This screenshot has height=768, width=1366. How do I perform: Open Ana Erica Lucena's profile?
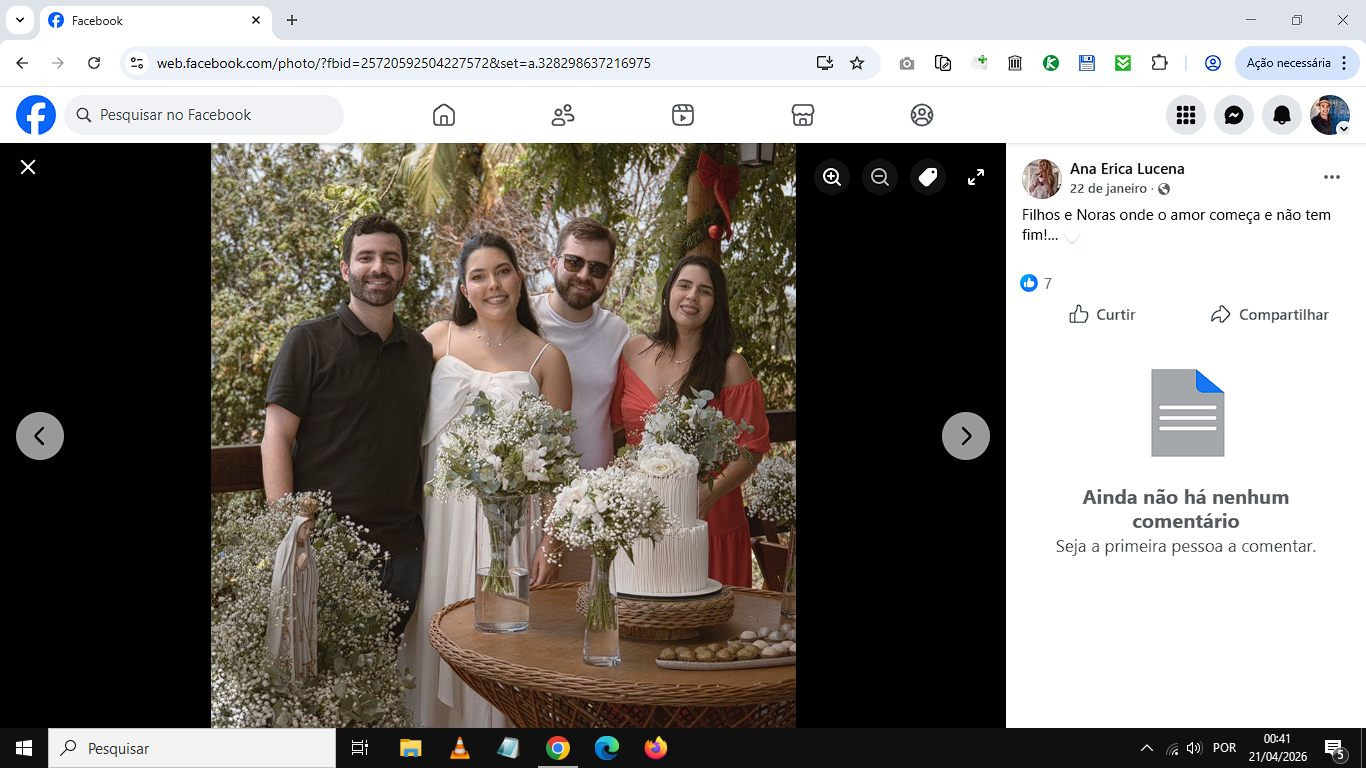point(1127,169)
